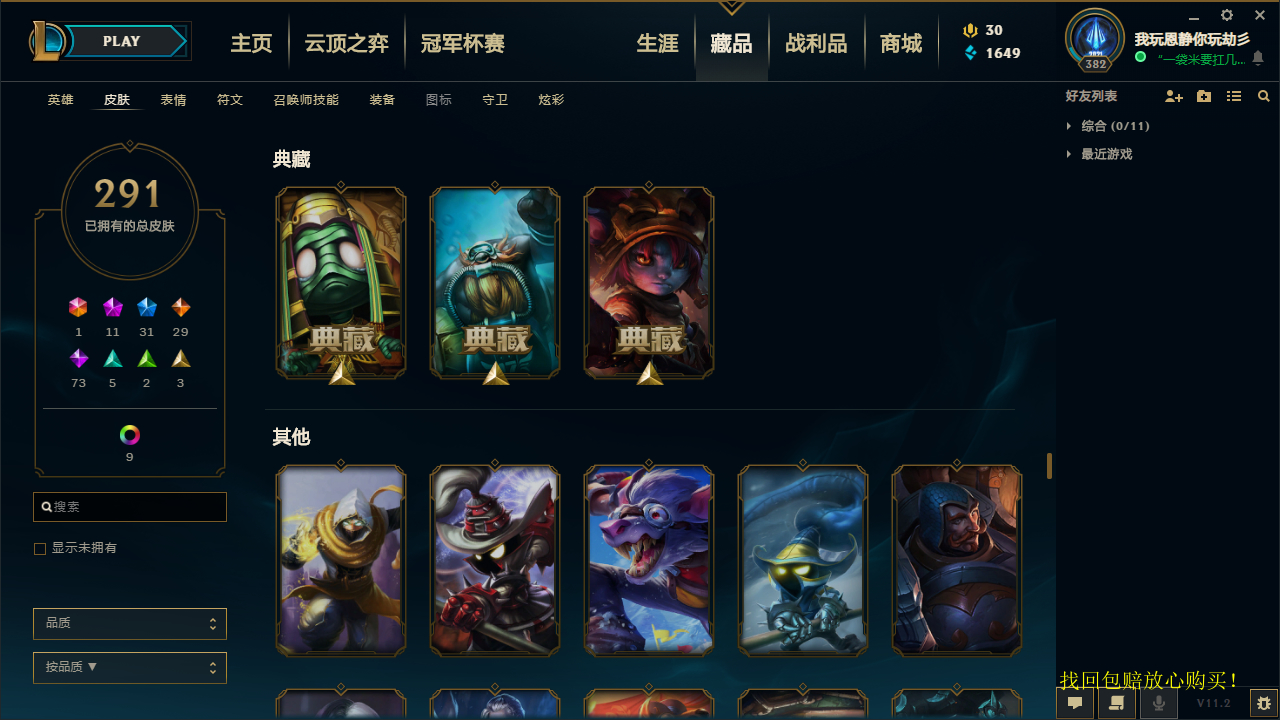Switch to the 表情 tab
Screen dimensions: 1280x720
[173, 100]
